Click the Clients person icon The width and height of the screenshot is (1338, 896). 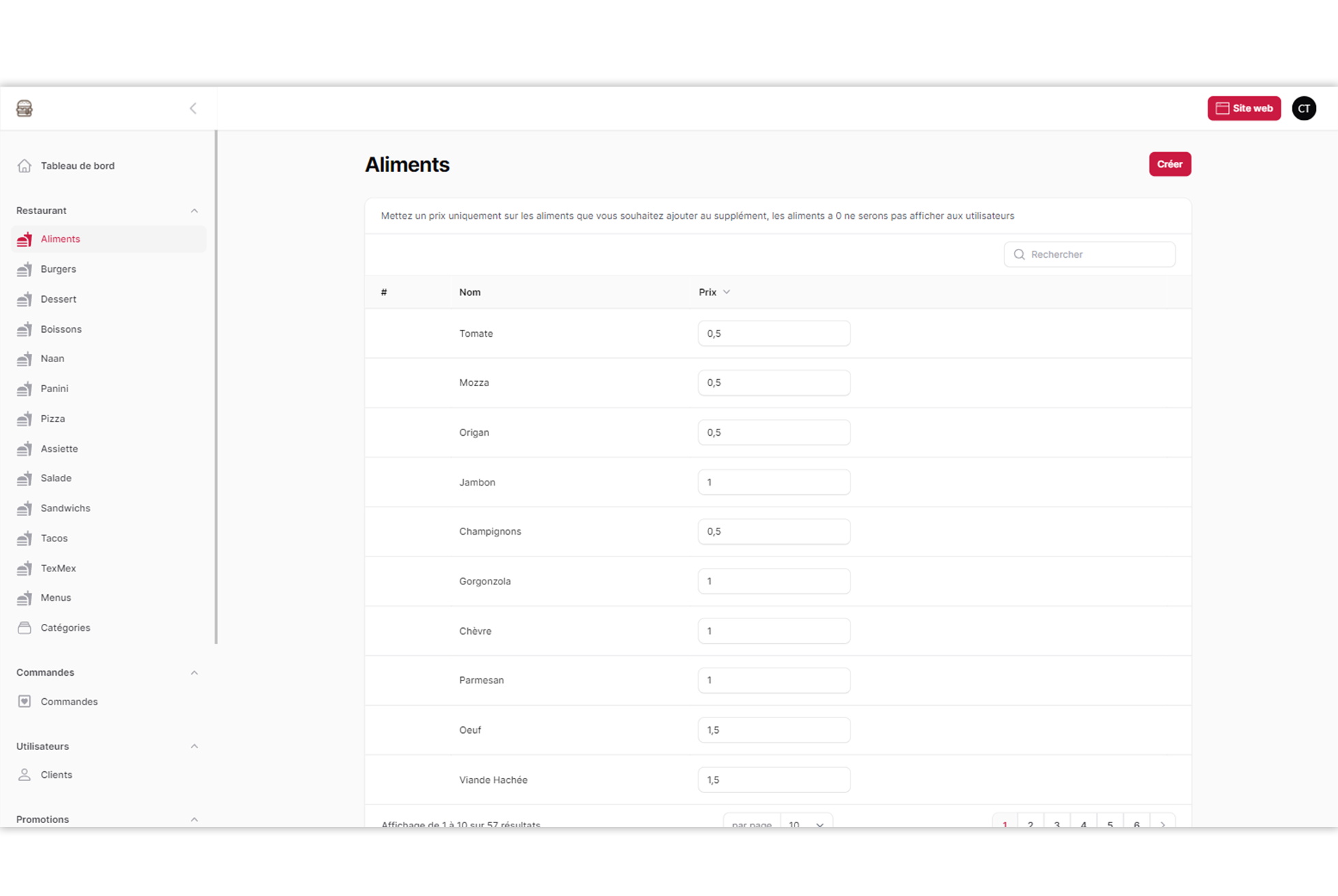click(25, 775)
